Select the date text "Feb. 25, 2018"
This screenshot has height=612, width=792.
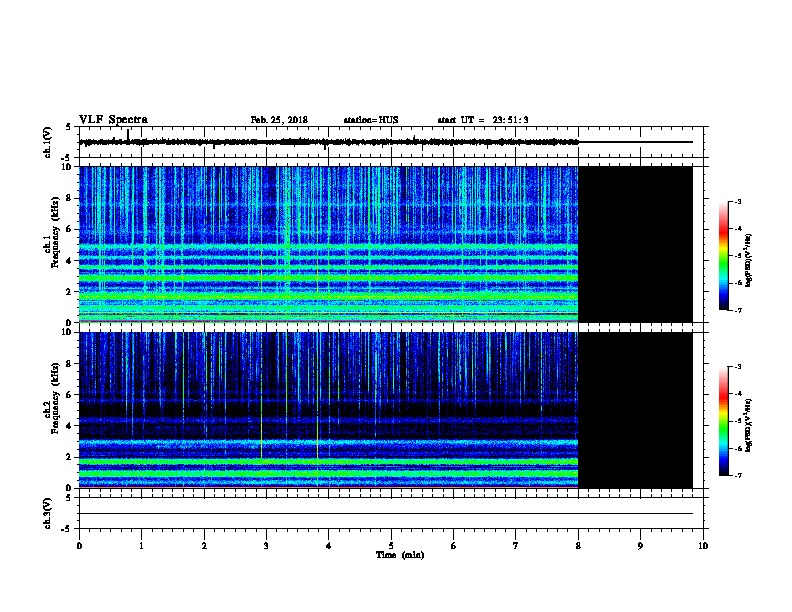click(279, 120)
